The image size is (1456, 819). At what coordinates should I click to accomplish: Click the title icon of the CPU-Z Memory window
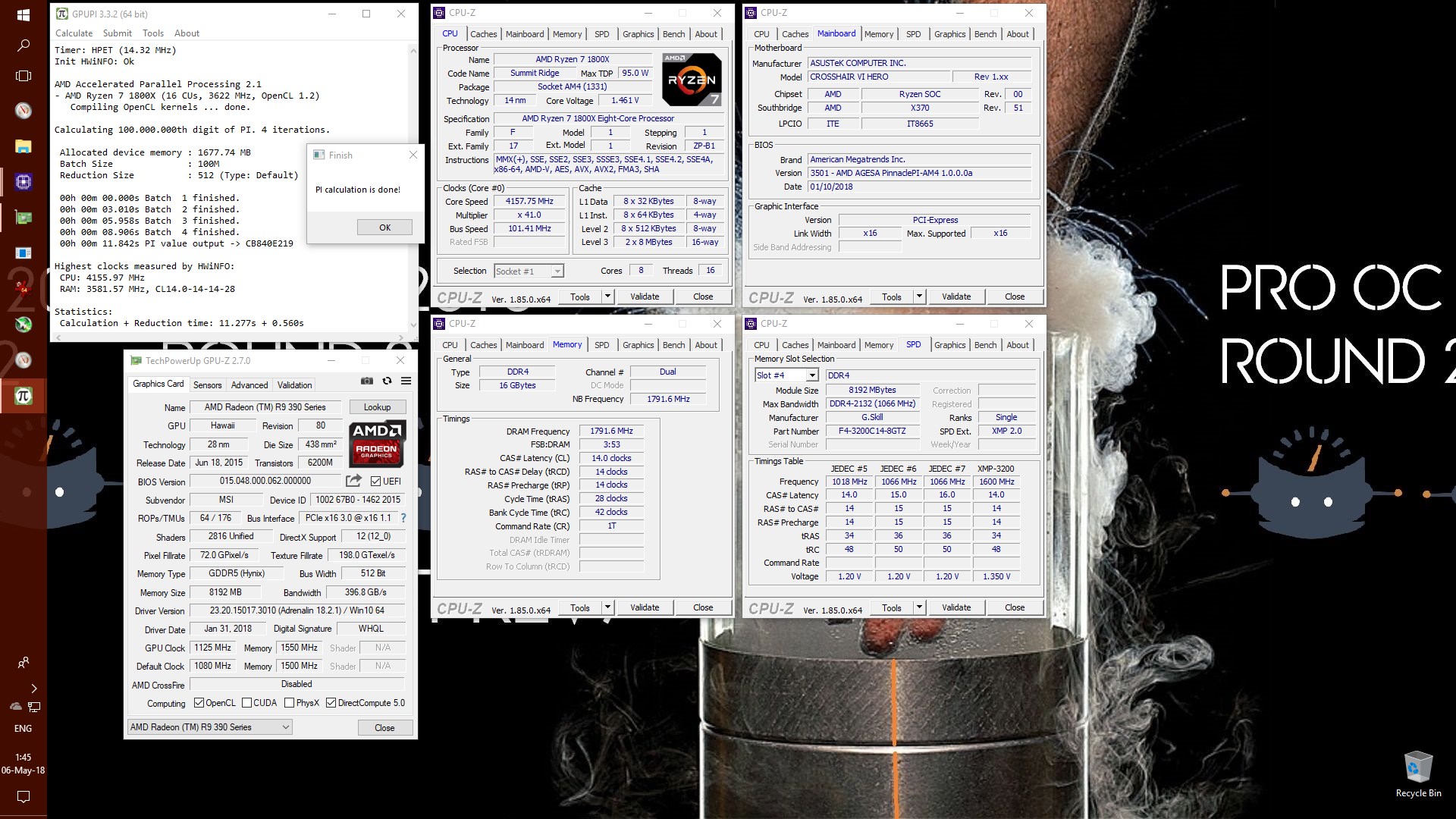coord(439,324)
